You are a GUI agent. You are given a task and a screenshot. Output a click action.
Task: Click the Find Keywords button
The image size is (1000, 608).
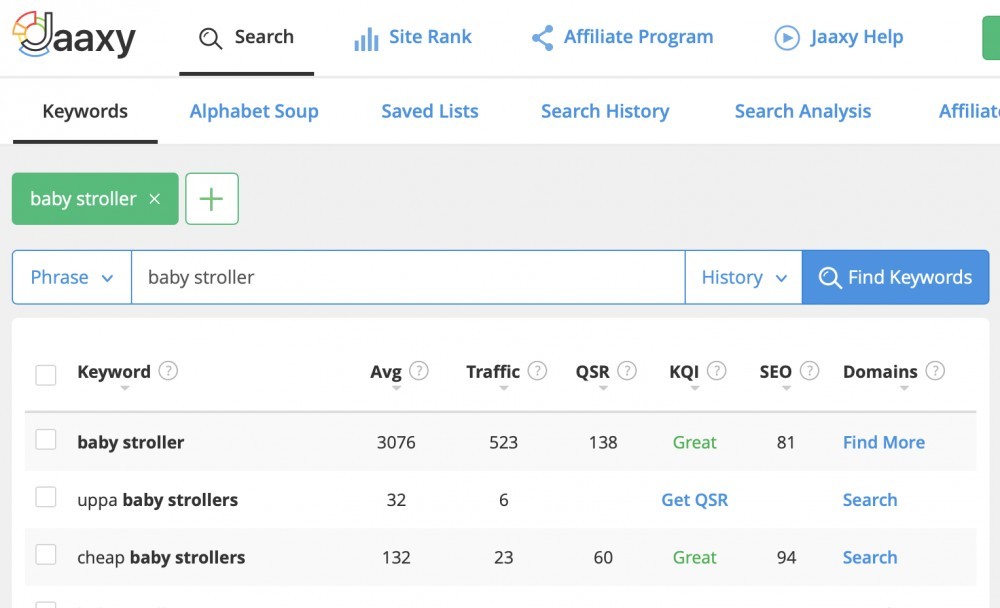pos(895,278)
